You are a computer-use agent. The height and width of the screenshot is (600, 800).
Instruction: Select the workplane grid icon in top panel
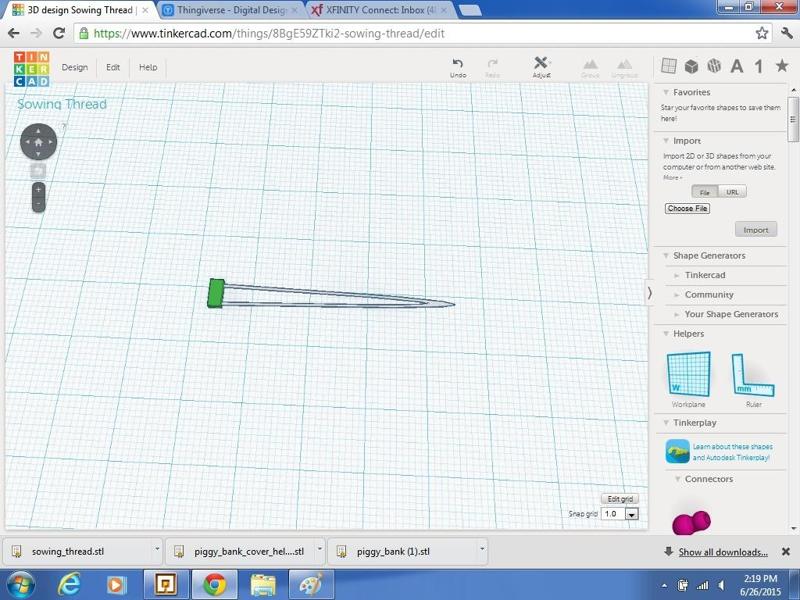click(x=669, y=66)
